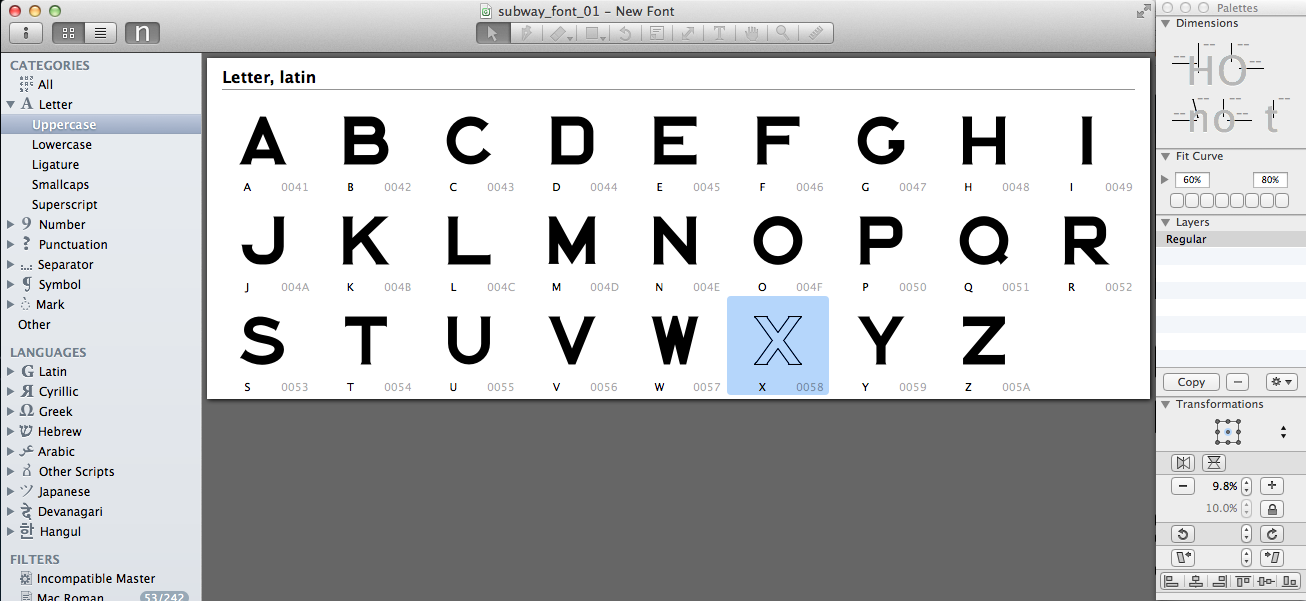The width and height of the screenshot is (1306, 601).
Task: Expand the Greek languages section
Action: tap(10, 411)
